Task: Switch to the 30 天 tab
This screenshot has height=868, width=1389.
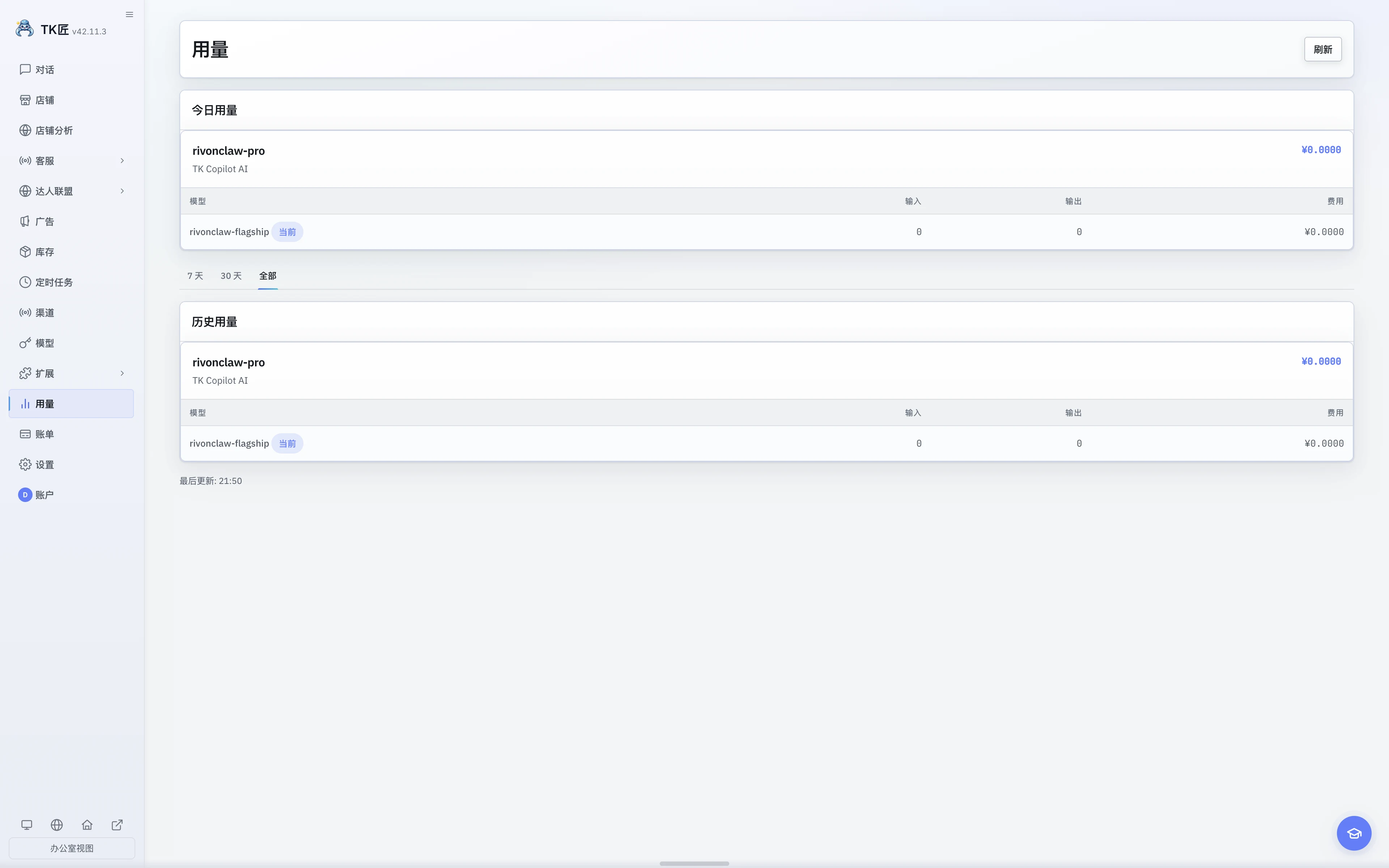Action: [231, 276]
